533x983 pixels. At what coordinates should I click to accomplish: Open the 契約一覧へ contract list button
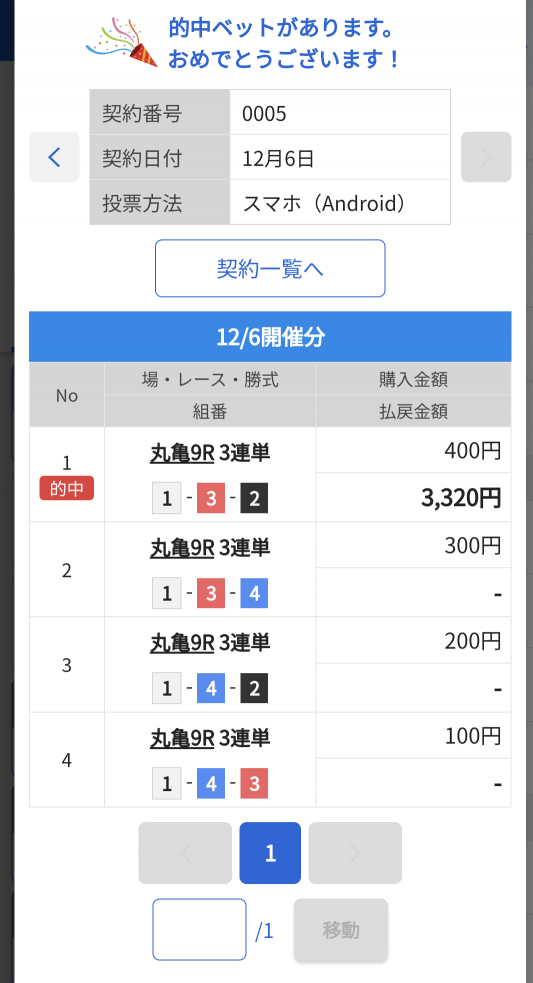click(270, 268)
